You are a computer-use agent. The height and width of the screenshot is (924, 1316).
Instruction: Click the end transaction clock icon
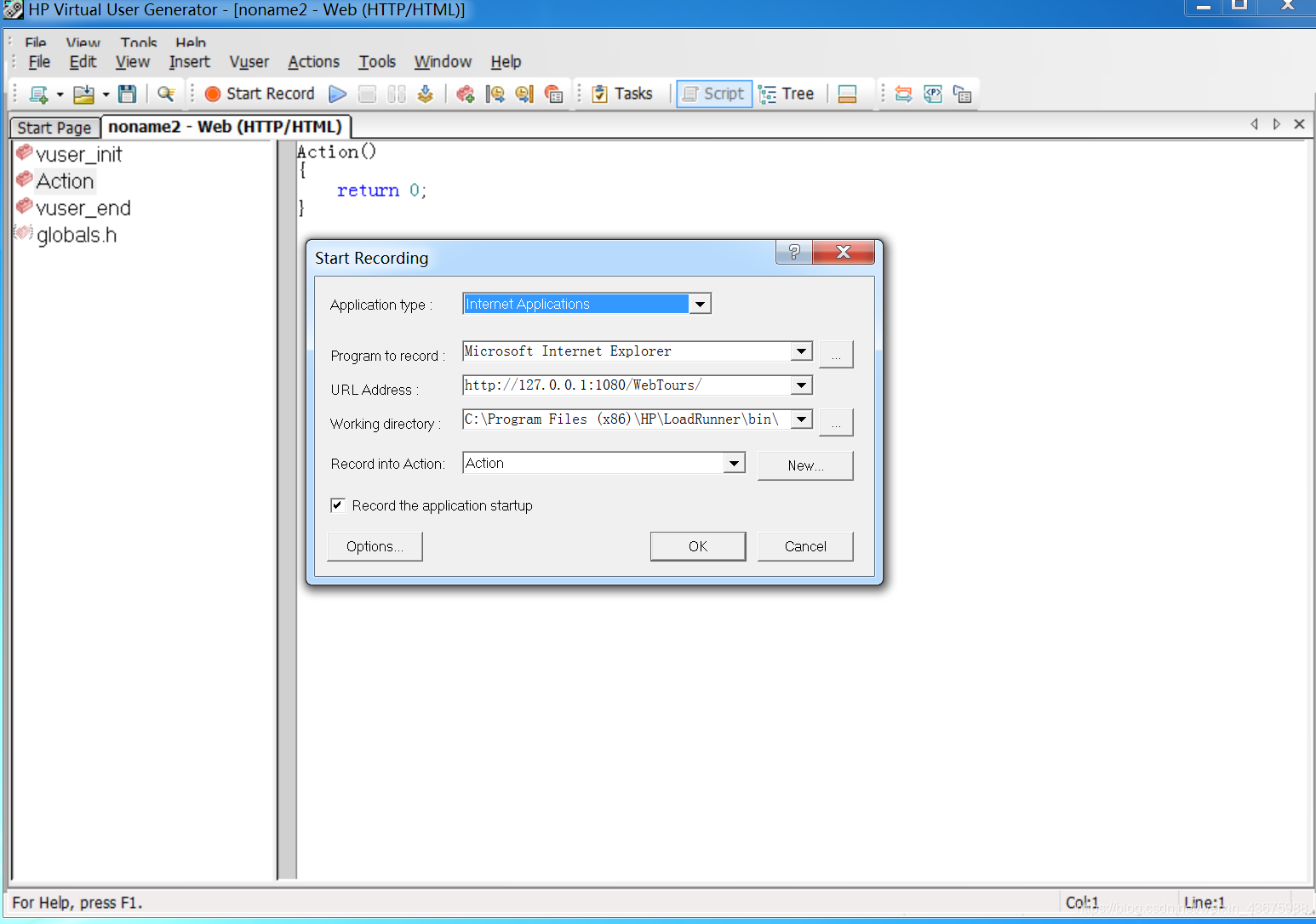tap(524, 94)
